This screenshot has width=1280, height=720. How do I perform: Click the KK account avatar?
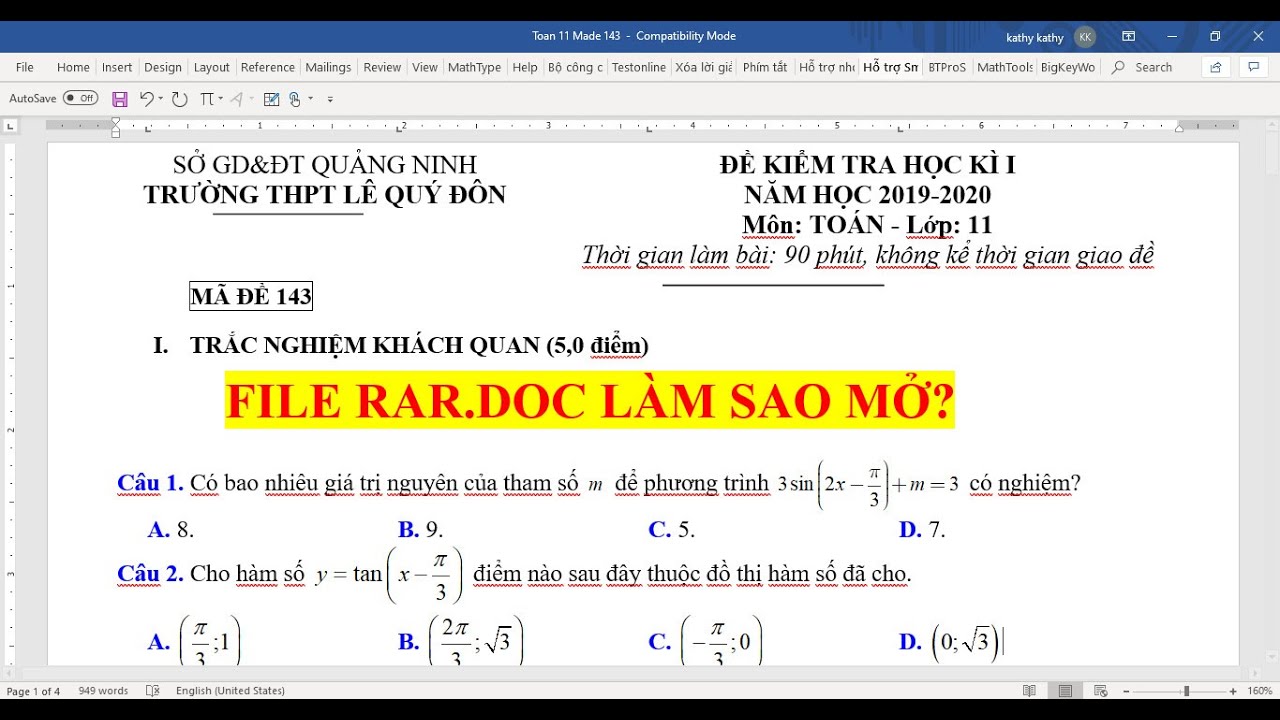point(1085,37)
